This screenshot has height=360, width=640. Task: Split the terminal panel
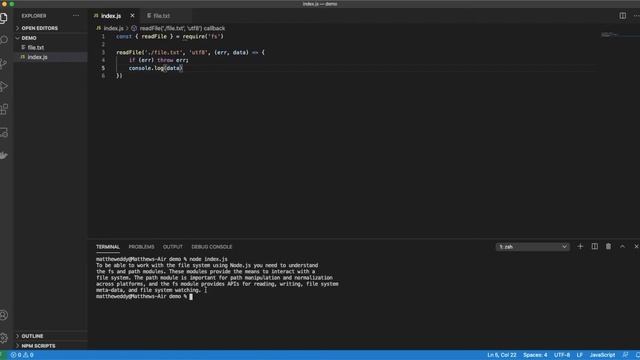coord(595,247)
